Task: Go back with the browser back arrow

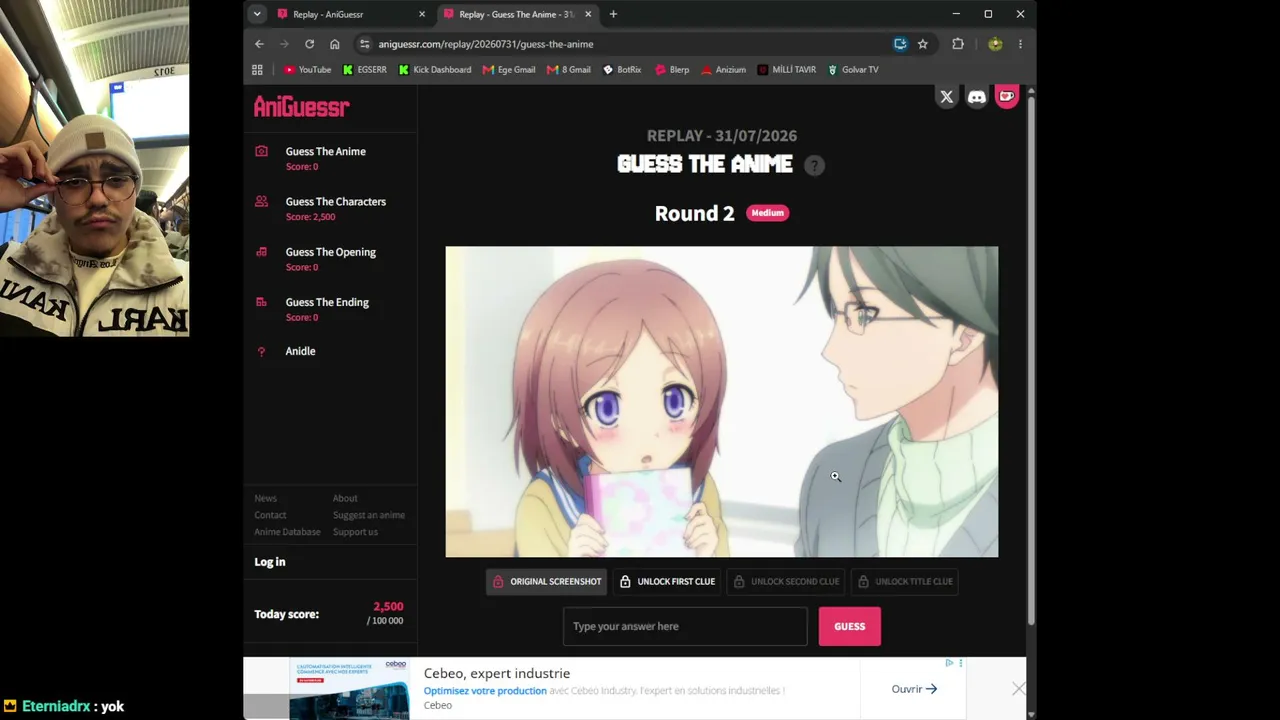Action: pos(259,44)
